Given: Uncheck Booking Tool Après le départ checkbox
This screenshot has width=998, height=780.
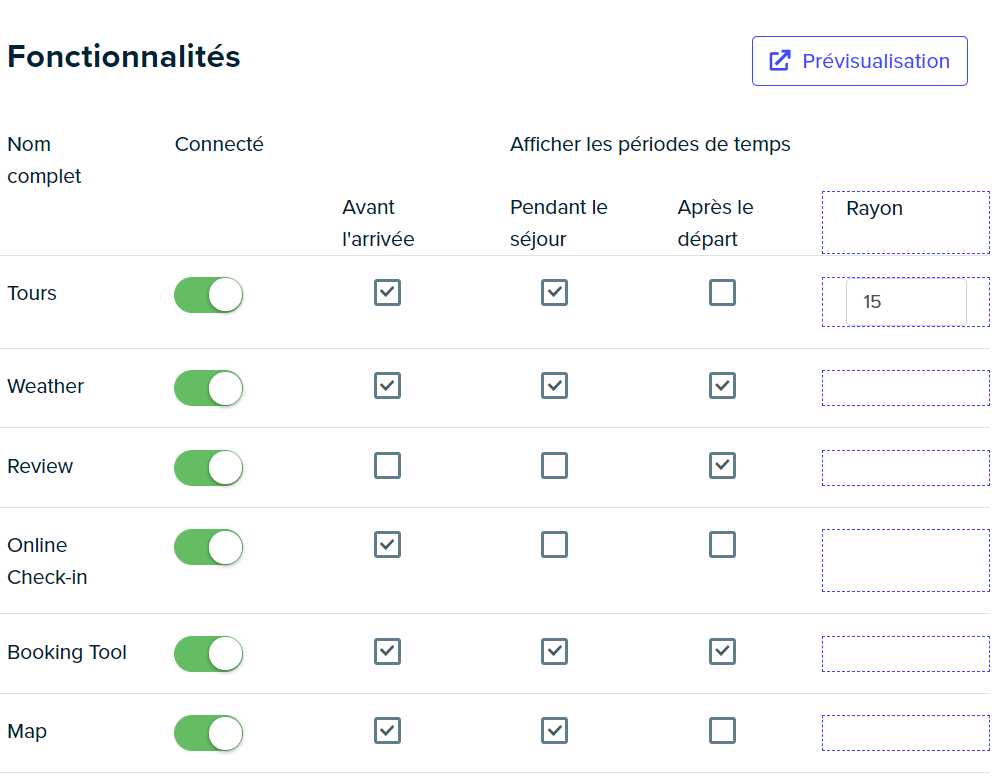Looking at the screenshot, I should (722, 651).
